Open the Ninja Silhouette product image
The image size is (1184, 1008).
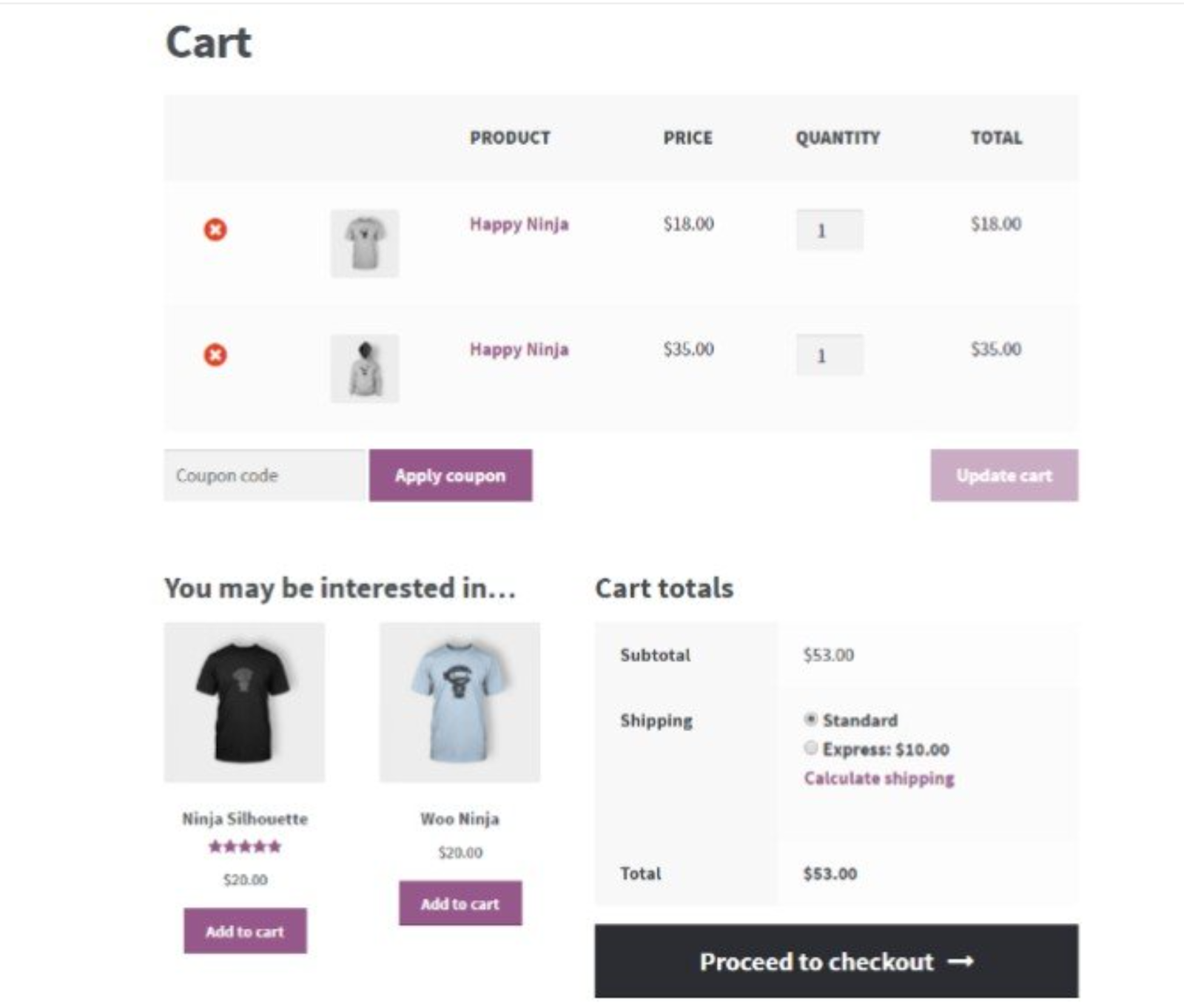coord(244,702)
